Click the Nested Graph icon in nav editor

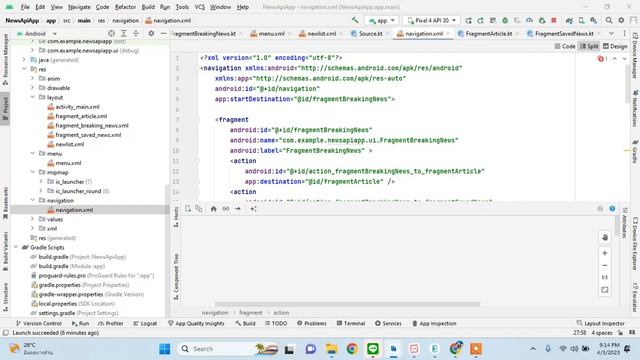click(199, 209)
